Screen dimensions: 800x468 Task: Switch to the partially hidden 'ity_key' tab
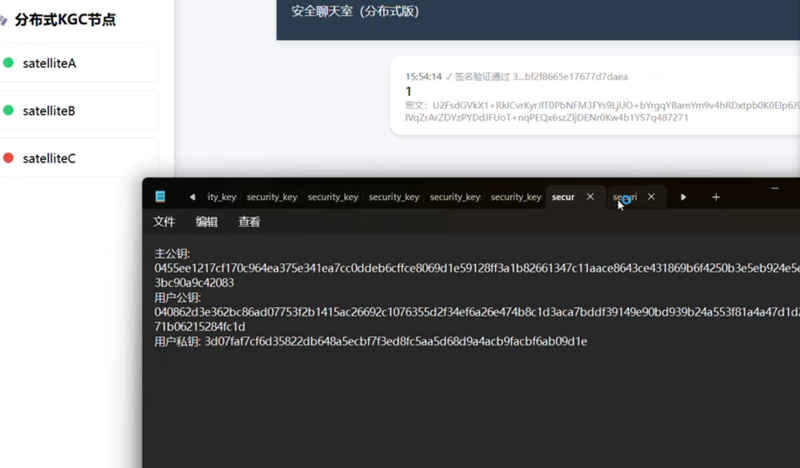221,197
